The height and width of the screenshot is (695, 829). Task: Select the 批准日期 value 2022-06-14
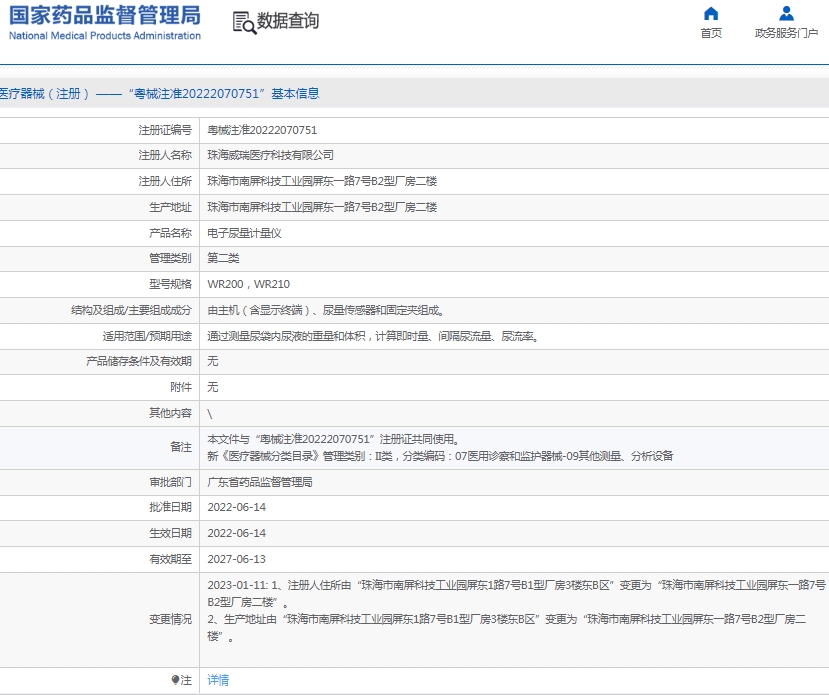[x=236, y=507]
